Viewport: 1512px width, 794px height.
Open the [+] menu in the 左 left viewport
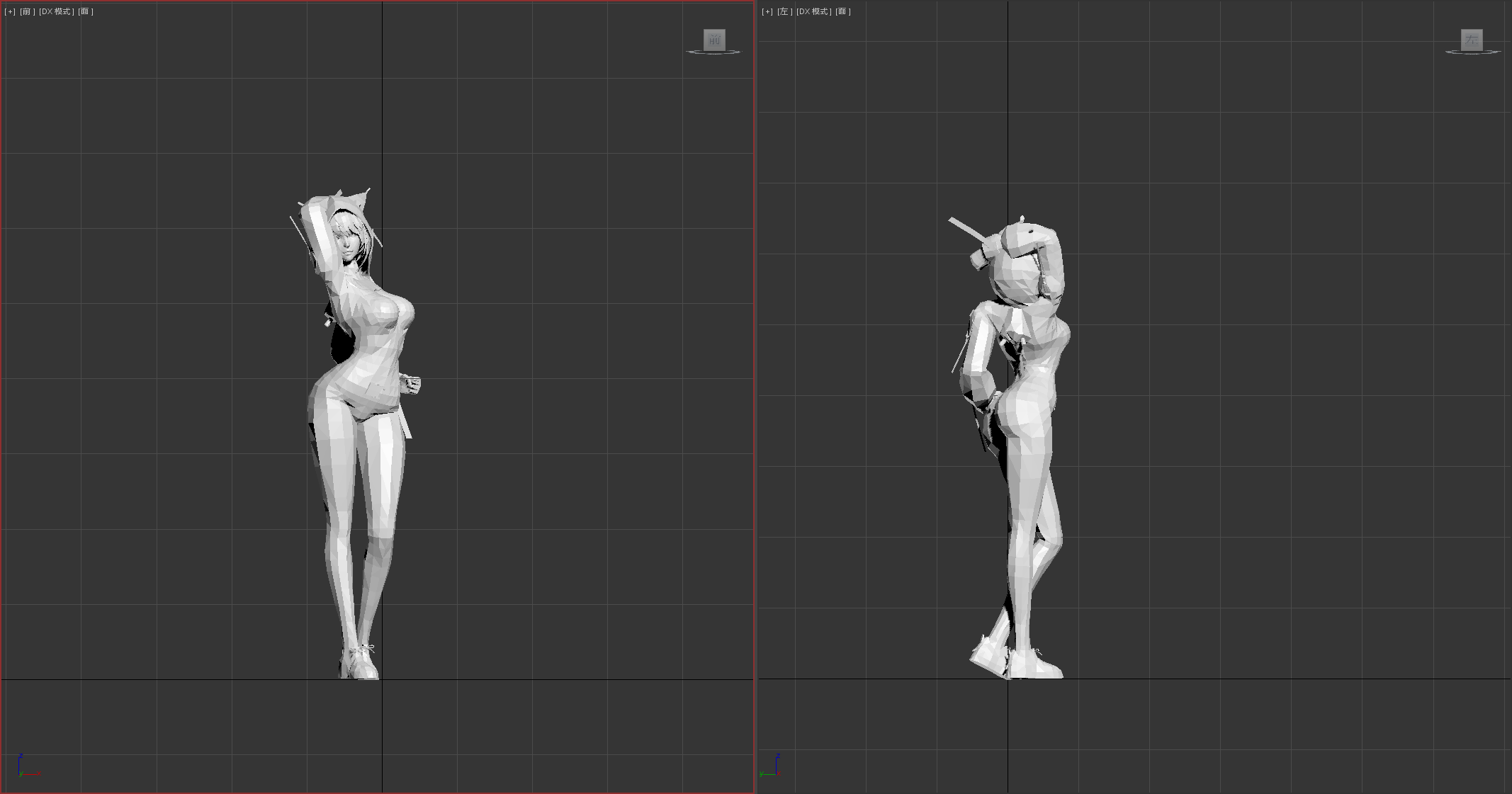click(x=767, y=11)
